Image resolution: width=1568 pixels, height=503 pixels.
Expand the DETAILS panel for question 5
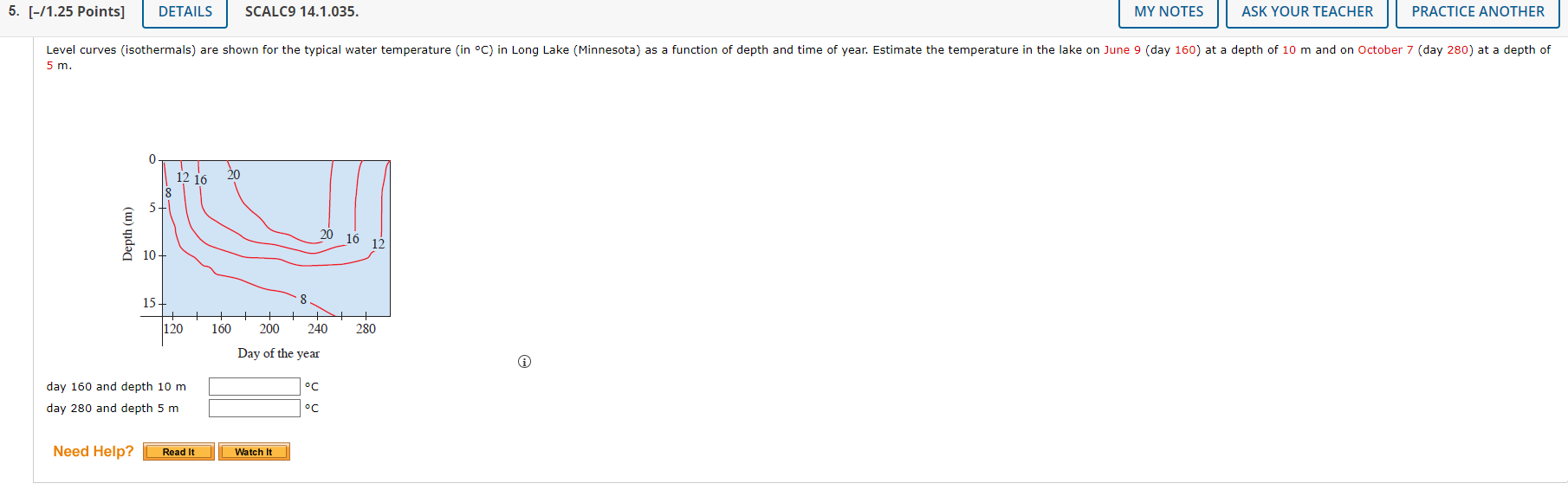[184, 11]
